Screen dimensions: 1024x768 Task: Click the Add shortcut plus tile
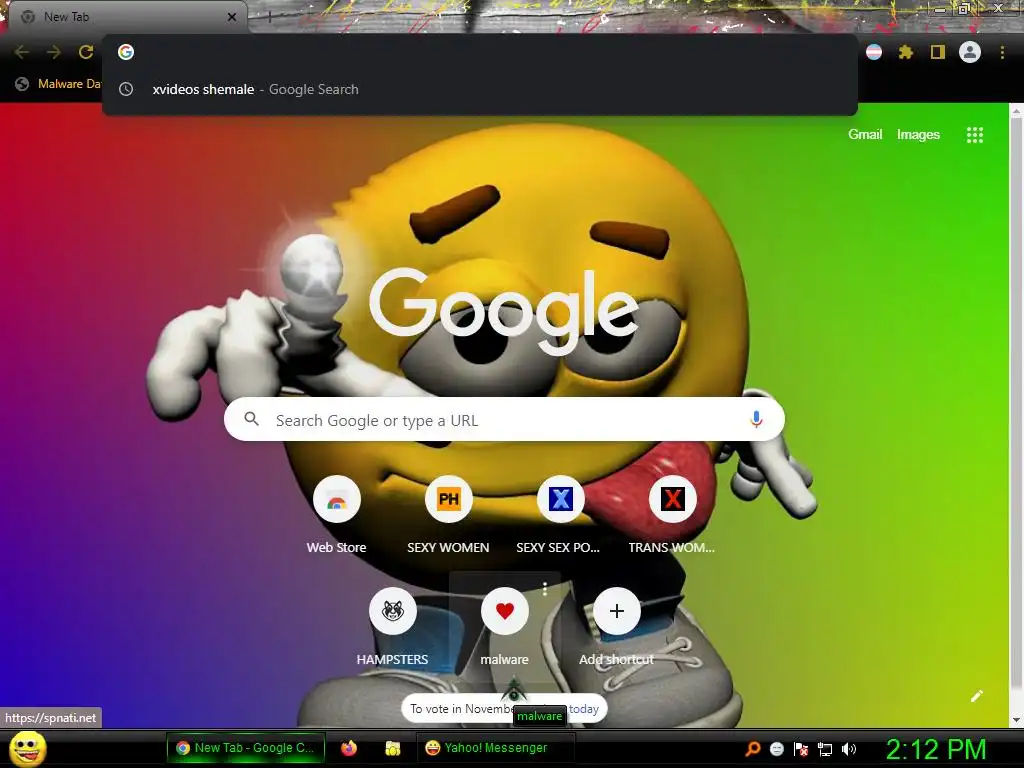616,611
